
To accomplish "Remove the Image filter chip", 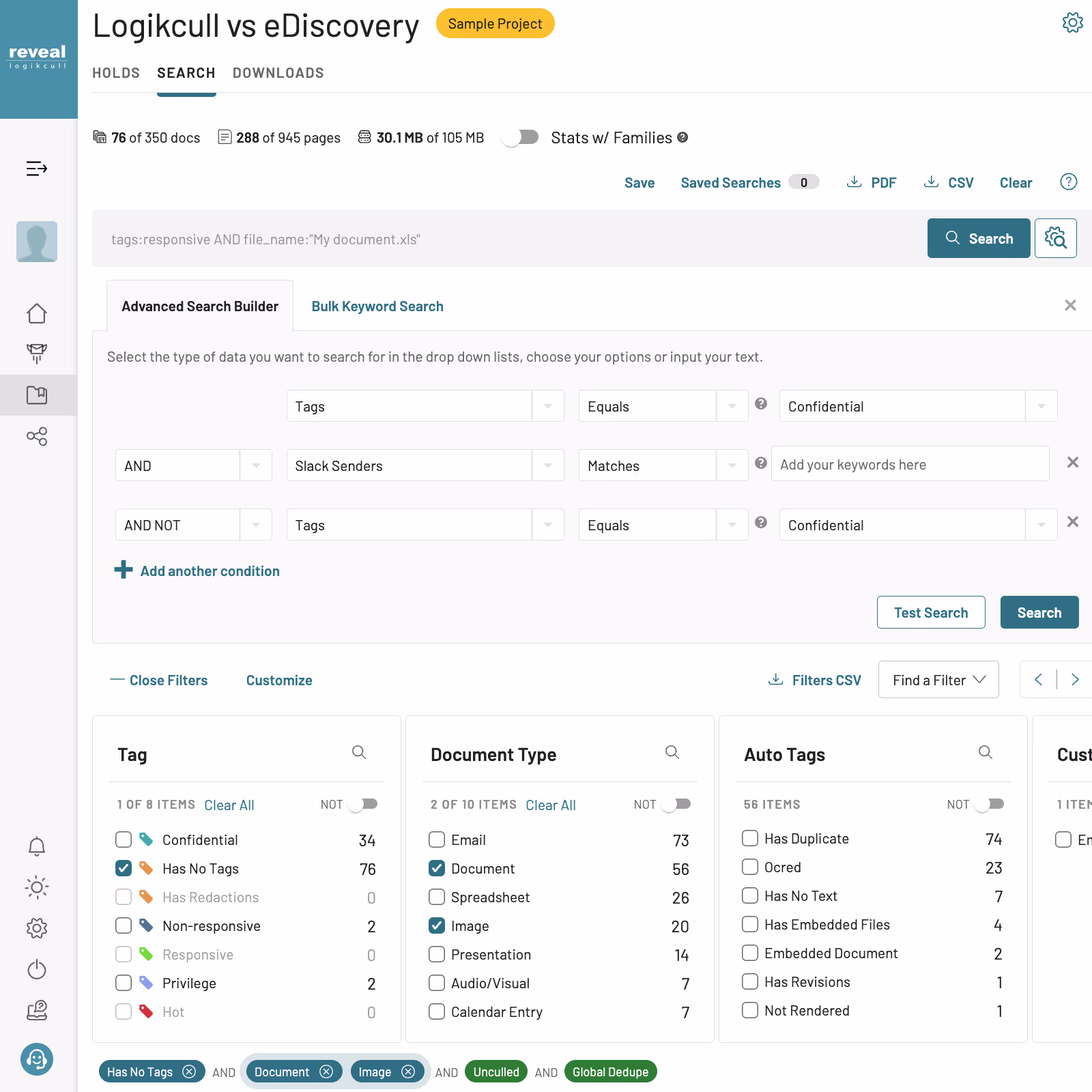I will click(408, 1072).
